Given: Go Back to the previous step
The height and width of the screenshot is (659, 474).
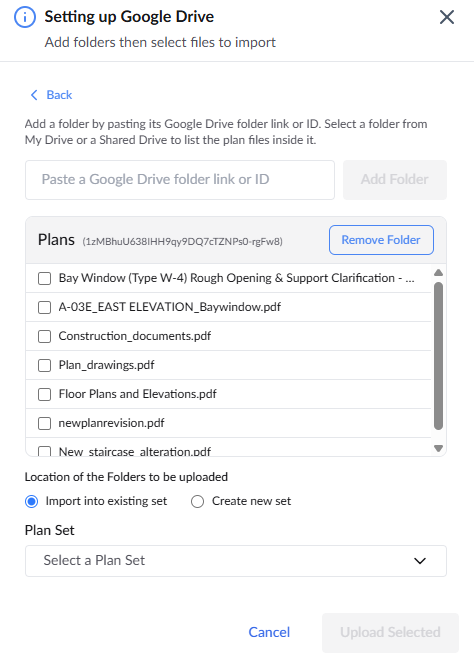Looking at the screenshot, I should [x=52, y=95].
